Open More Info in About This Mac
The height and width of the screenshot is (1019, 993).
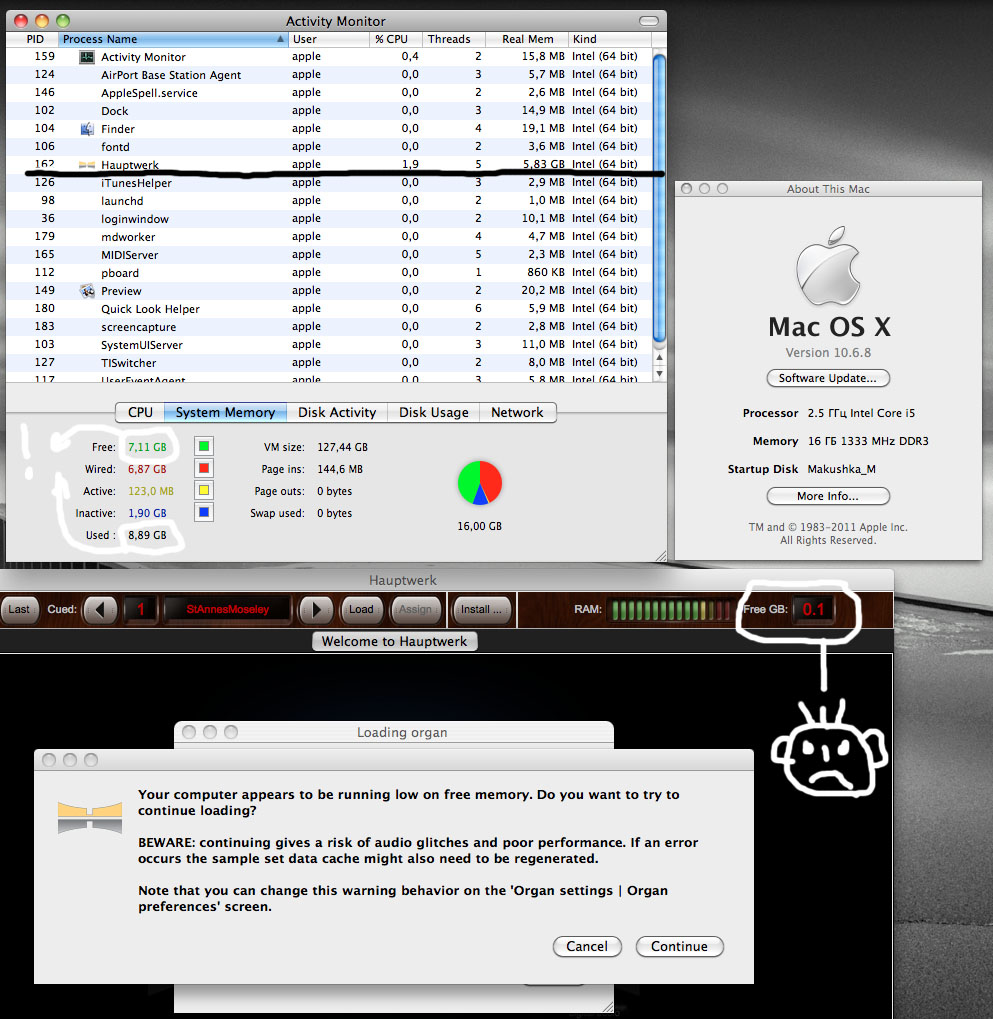828,496
